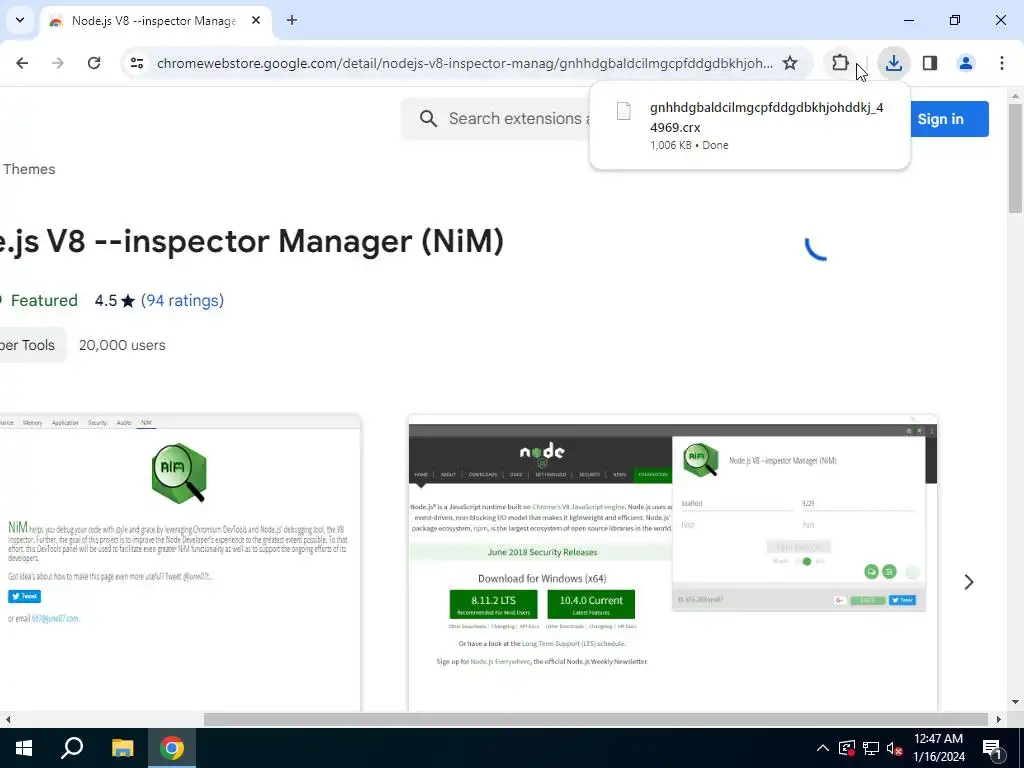This screenshot has height=768, width=1024.
Task: Open the Downloads toolbar button
Action: tap(893, 63)
